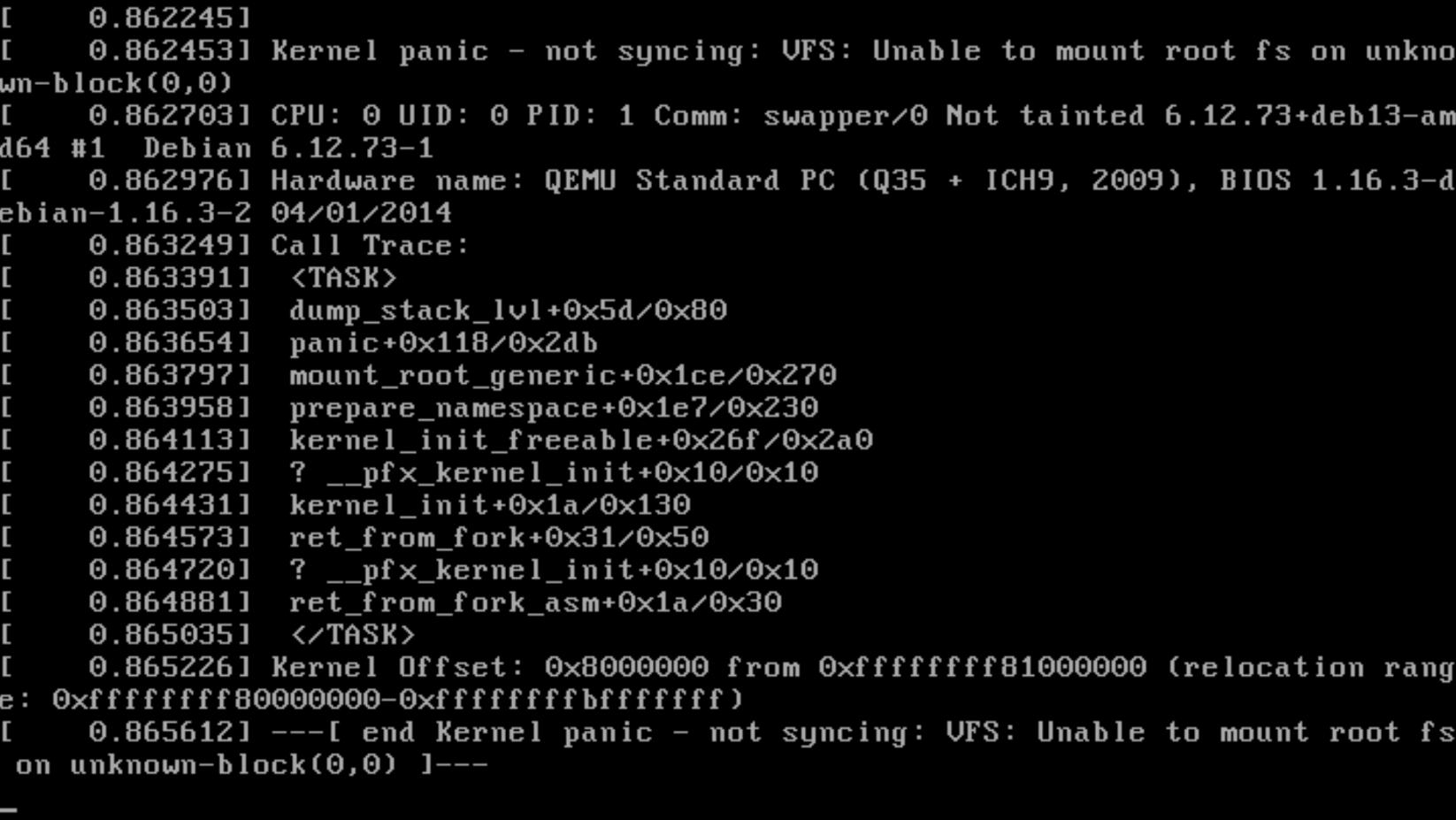Image resolution: width=1456 pixels, height=820 pixels.
Task: Click the kernel_init_freeable+0x26f/0x2a0 entry
Action: click(581, 441)
